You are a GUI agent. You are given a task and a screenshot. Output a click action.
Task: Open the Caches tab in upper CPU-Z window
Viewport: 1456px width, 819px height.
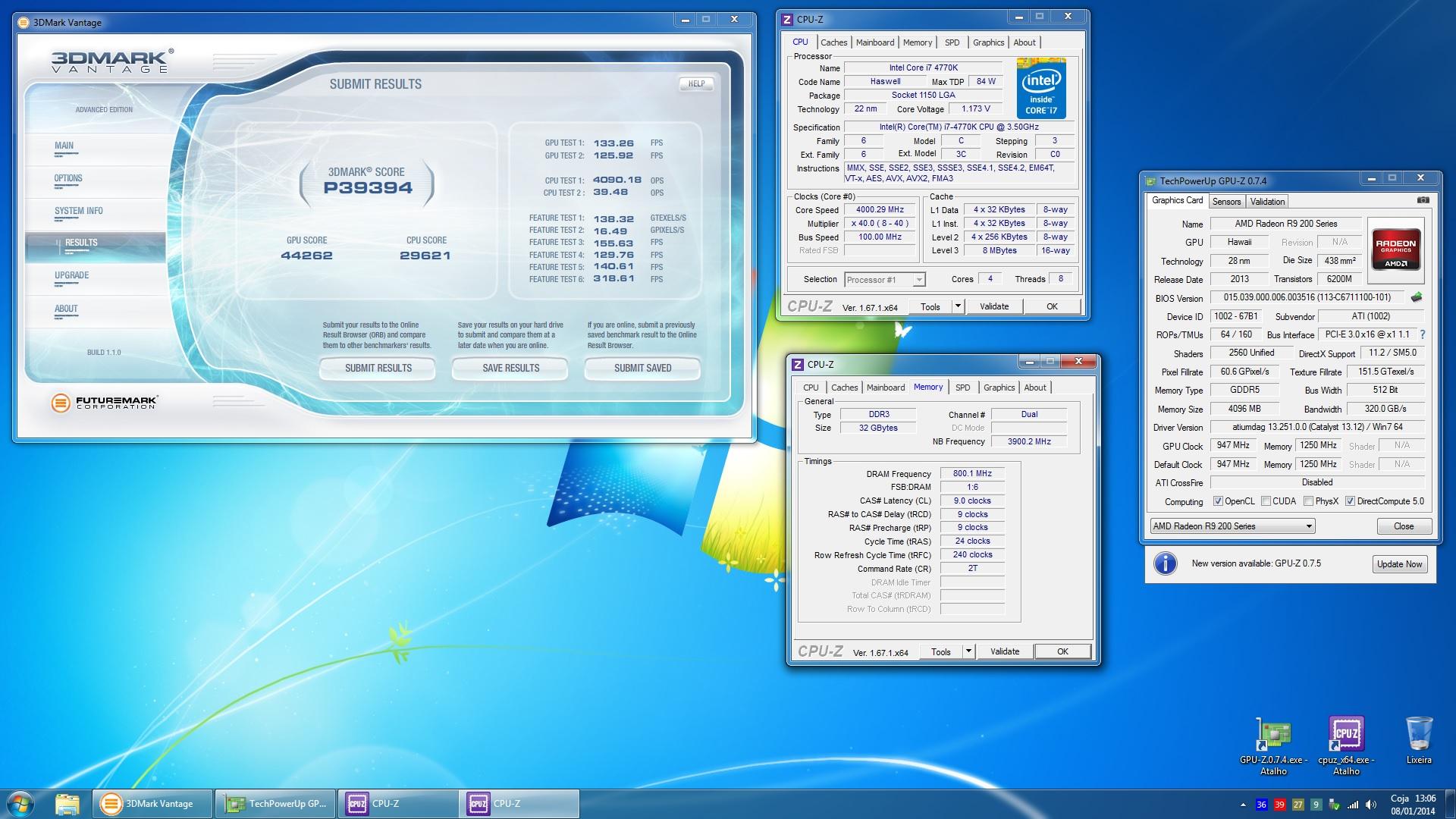tap(833, 42)
